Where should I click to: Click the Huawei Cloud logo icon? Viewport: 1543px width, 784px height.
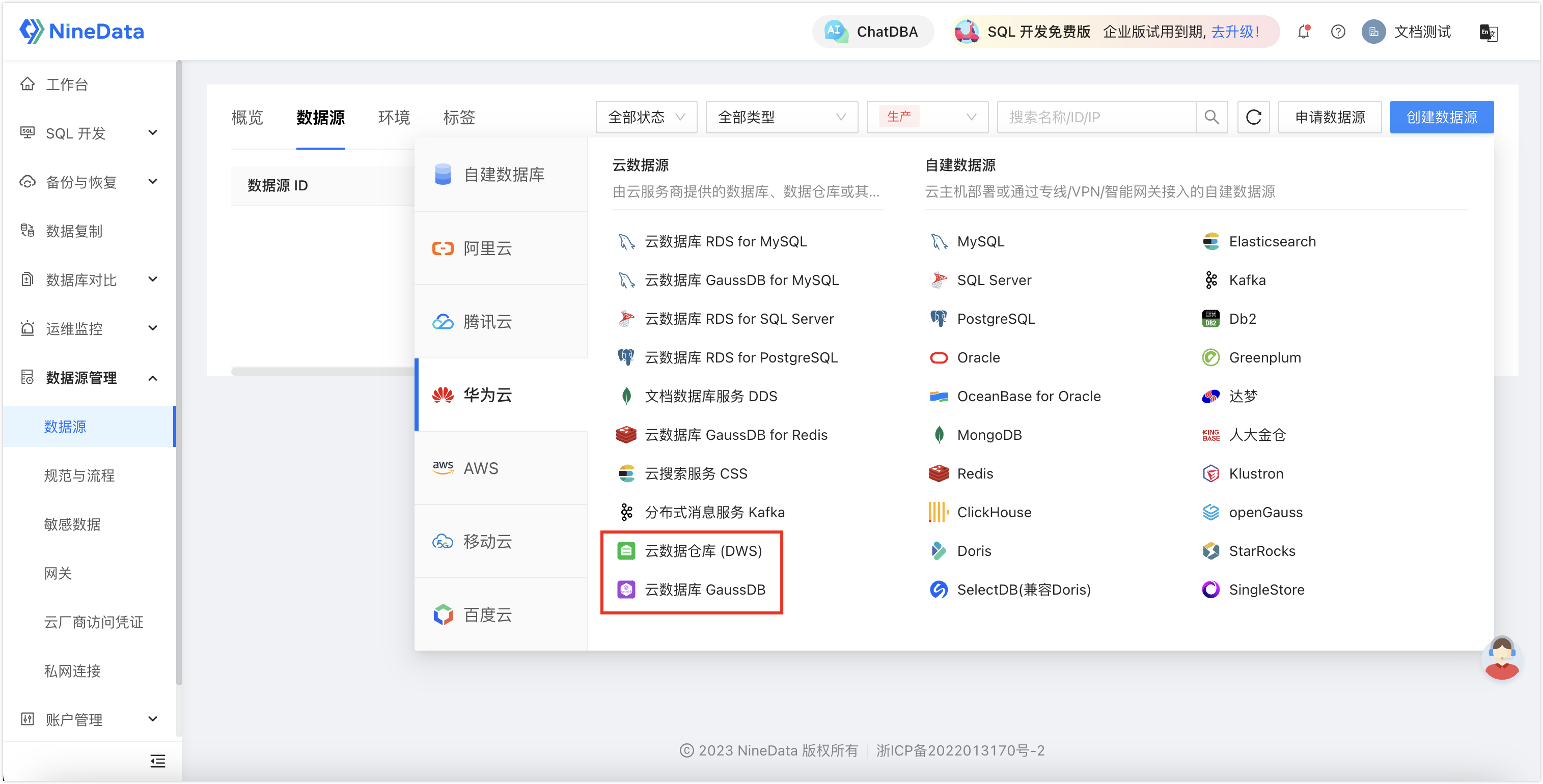[x=443, y=395]
